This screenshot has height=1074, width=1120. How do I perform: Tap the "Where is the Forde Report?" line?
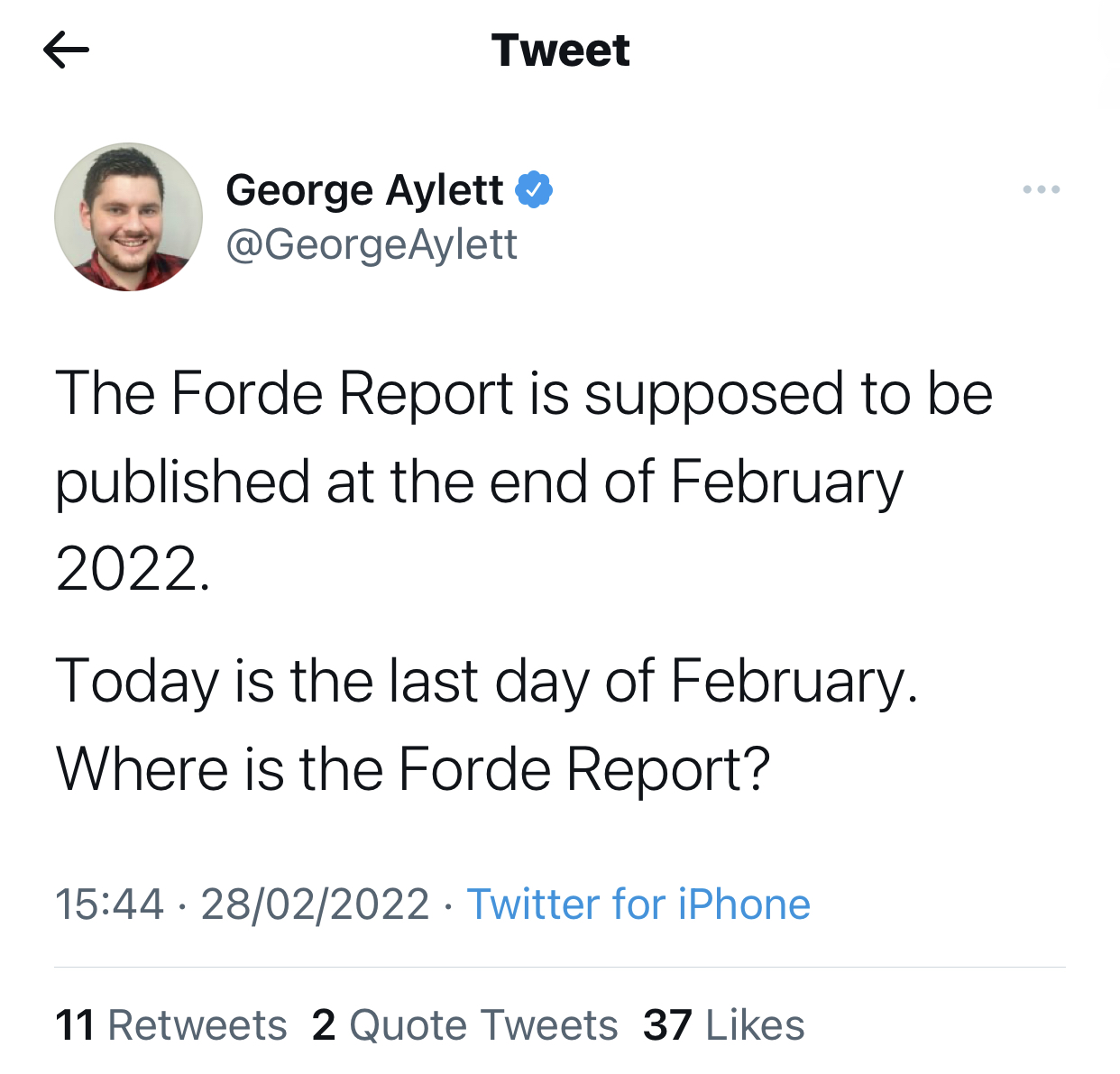(x=413, y=769)
